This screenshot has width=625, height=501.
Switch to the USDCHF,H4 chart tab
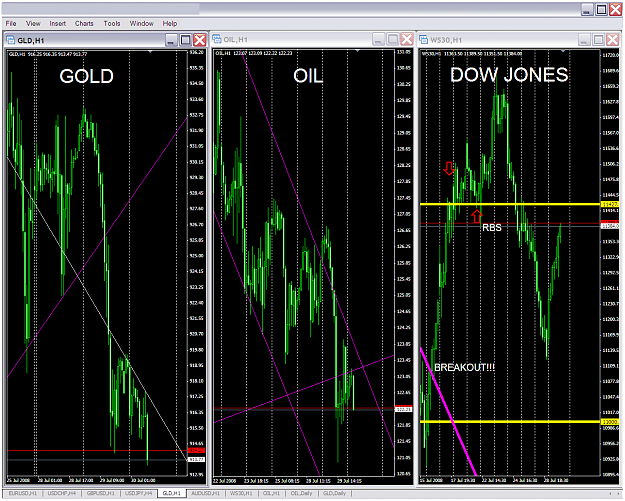click(61, 493)
